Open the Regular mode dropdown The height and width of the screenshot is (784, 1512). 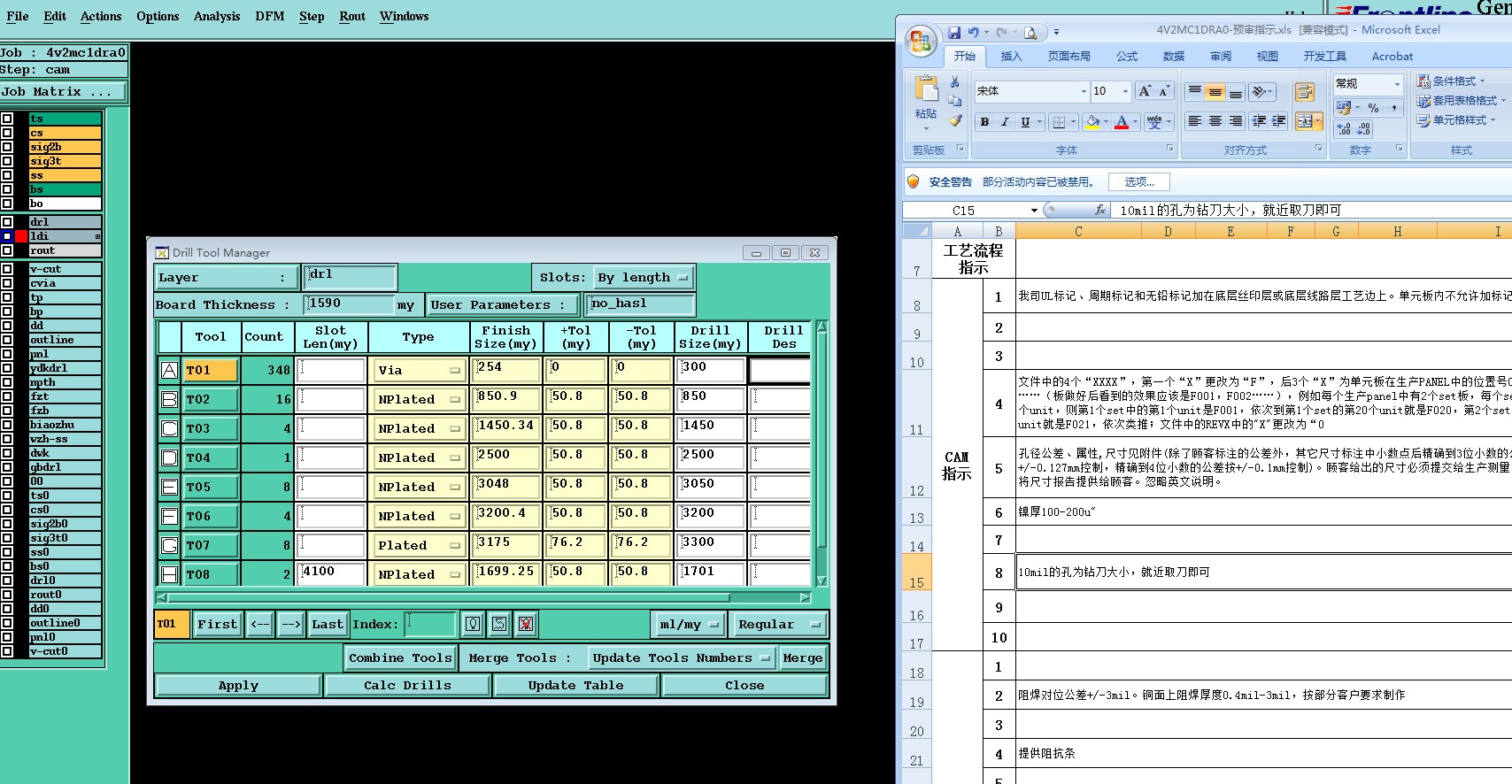[779, 624]
